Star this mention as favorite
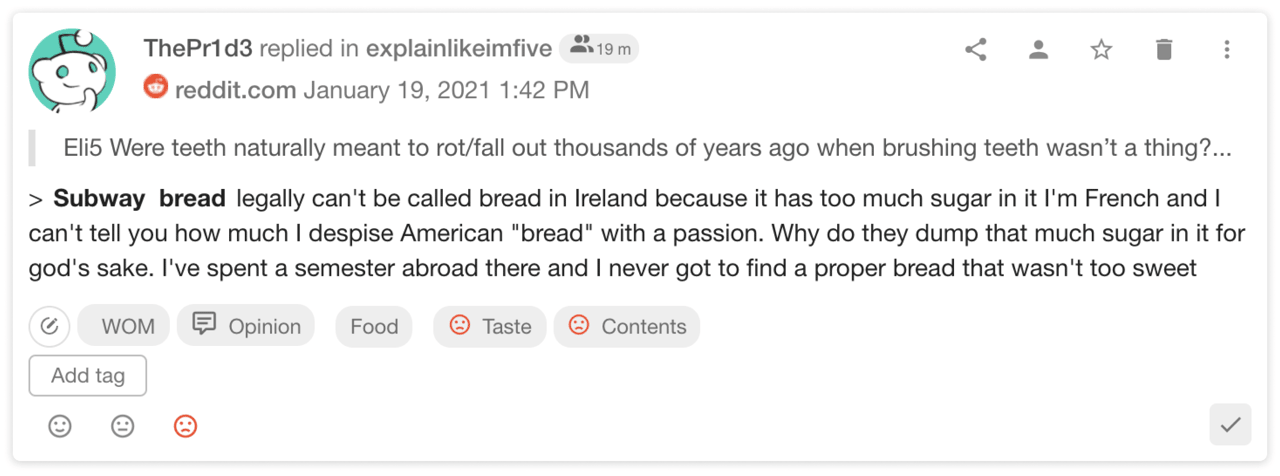 click(x=1101, y=49)
